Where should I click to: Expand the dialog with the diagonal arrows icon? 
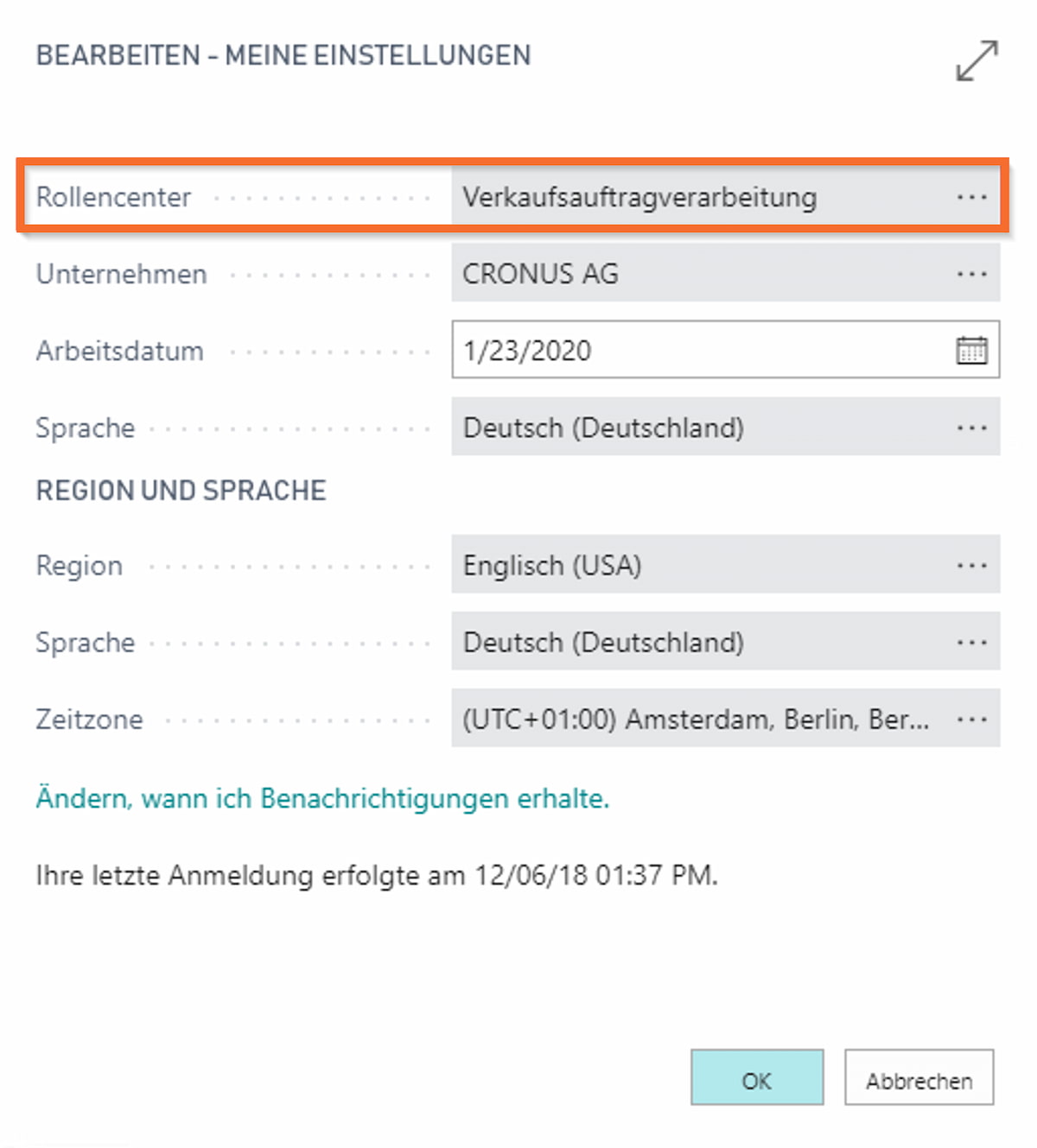977,60
